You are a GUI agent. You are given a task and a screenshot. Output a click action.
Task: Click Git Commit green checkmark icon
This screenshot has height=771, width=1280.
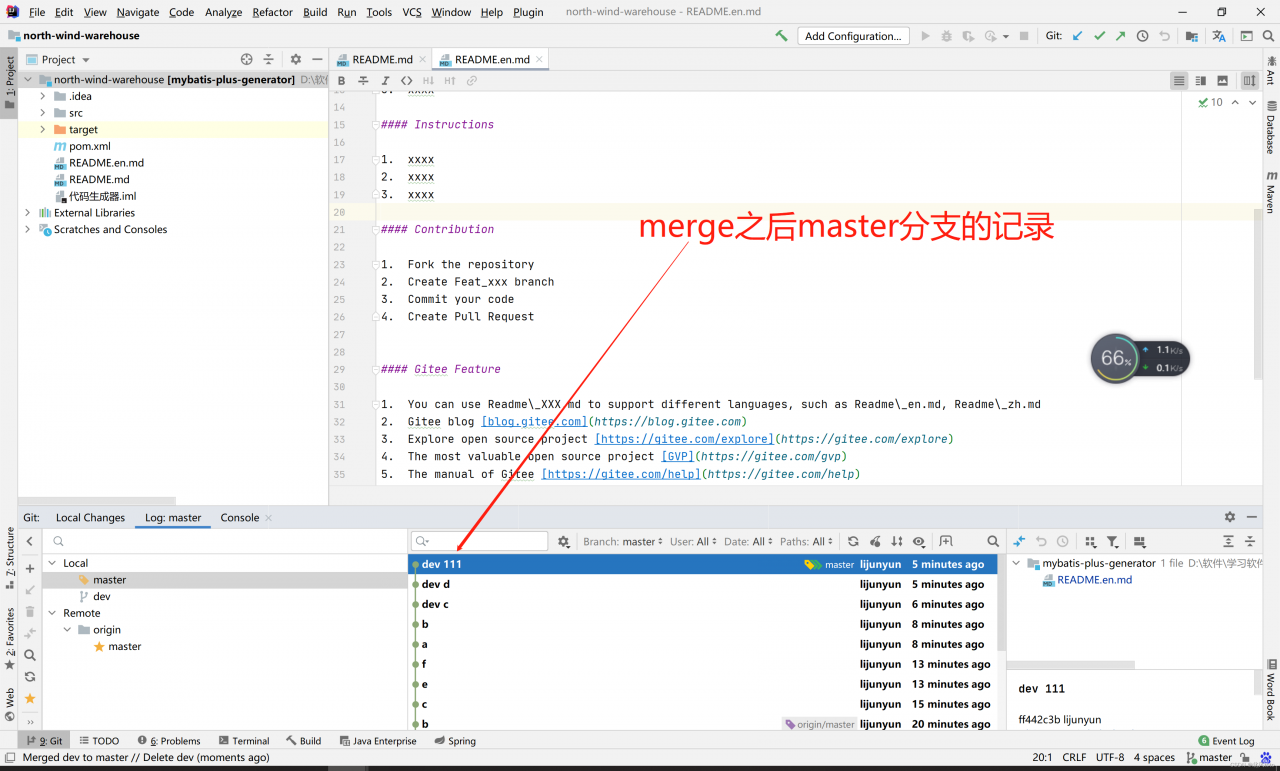coord(1100,36)
